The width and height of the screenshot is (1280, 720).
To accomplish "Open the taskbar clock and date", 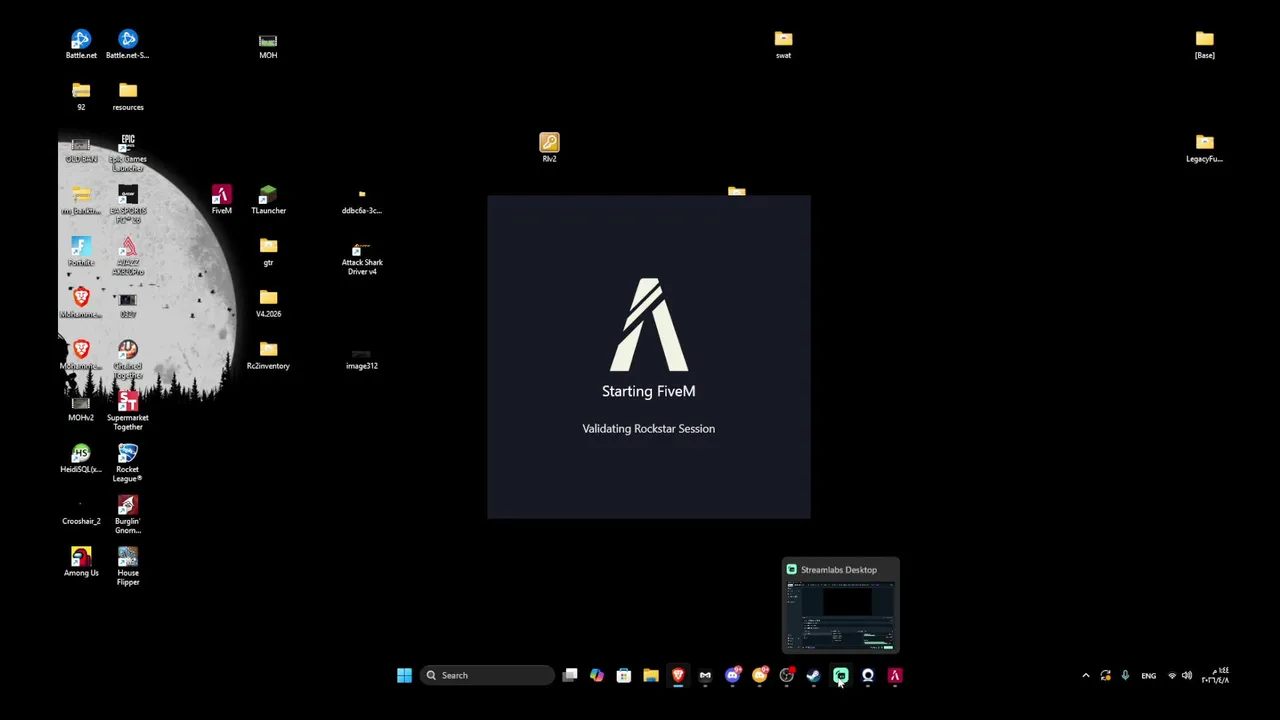I will click(x=1215, y=675).
